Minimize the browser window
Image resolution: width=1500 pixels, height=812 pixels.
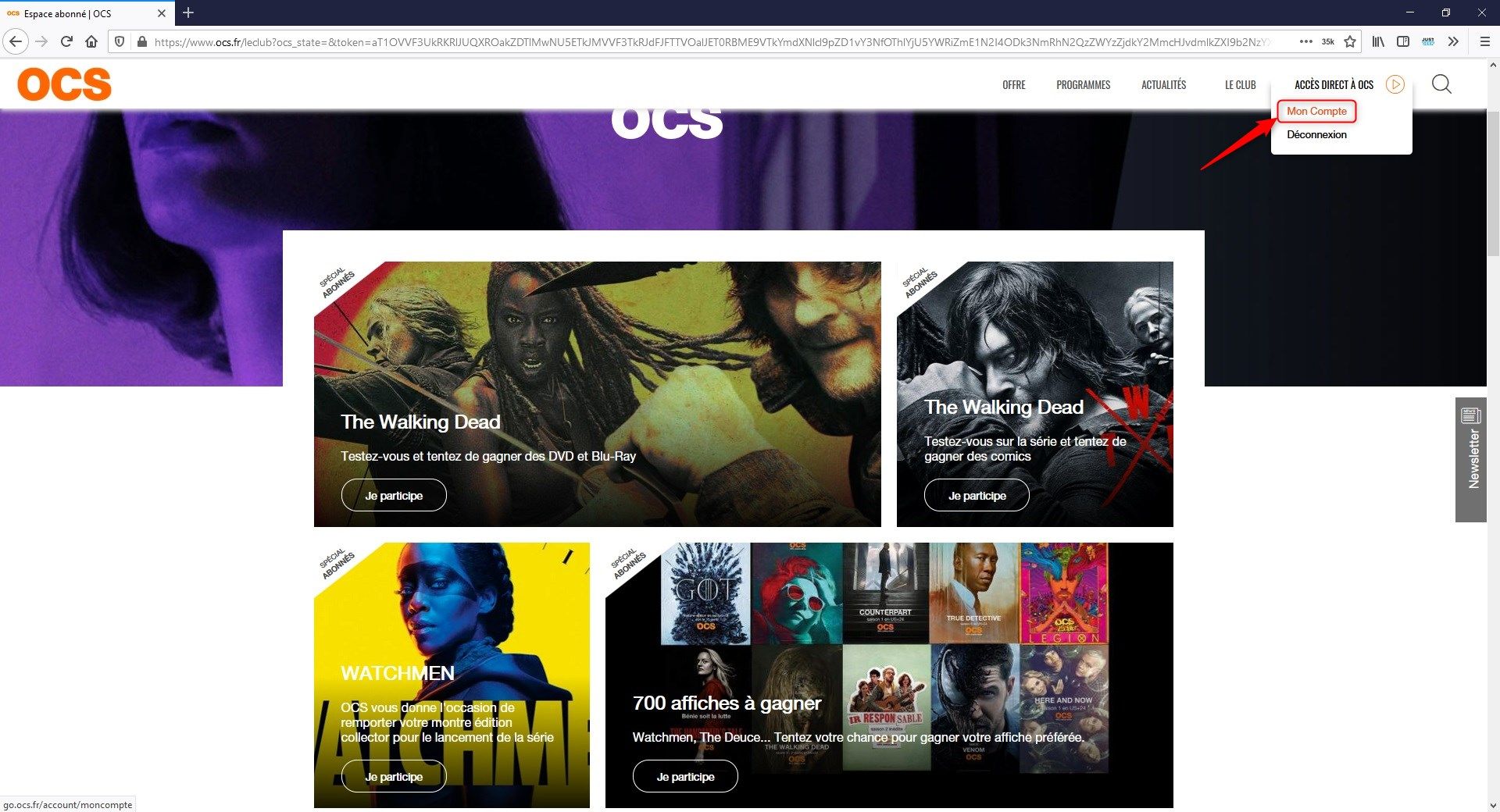(x=1410, y=12)
